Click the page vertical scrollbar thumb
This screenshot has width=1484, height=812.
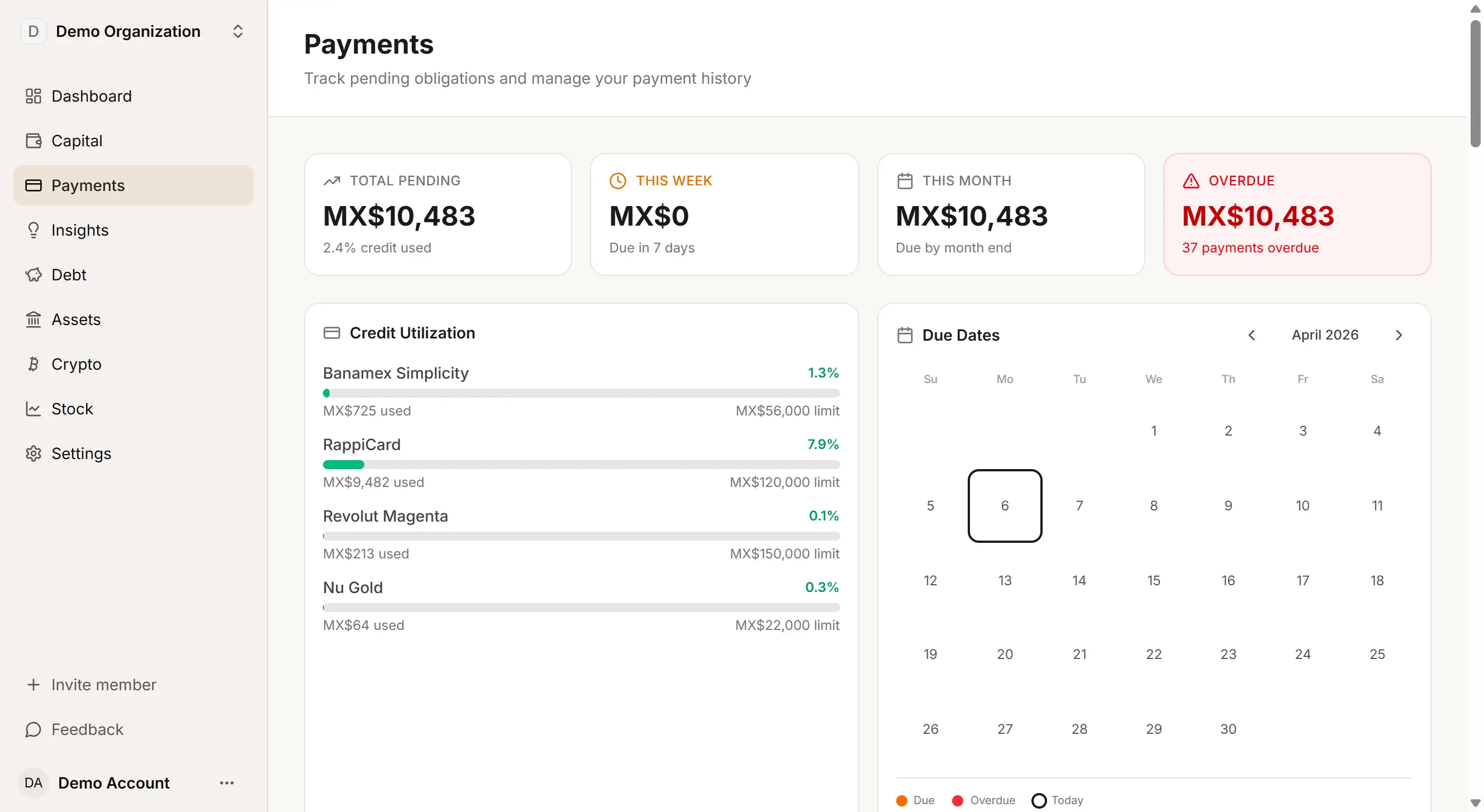tap(1476, 84)
